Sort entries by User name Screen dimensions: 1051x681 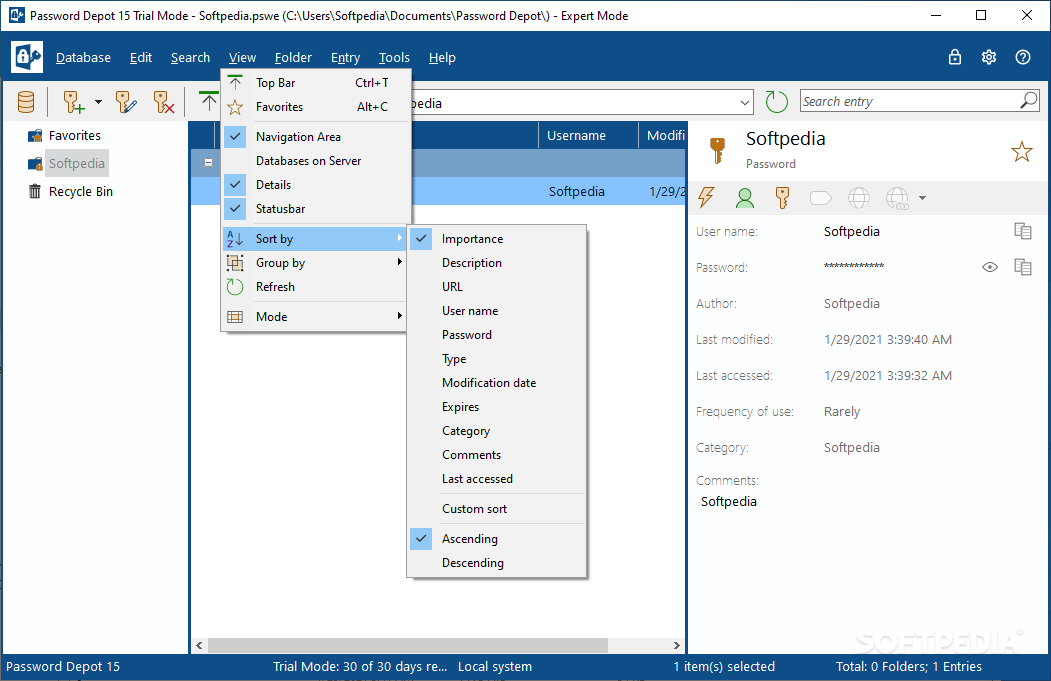497,311
